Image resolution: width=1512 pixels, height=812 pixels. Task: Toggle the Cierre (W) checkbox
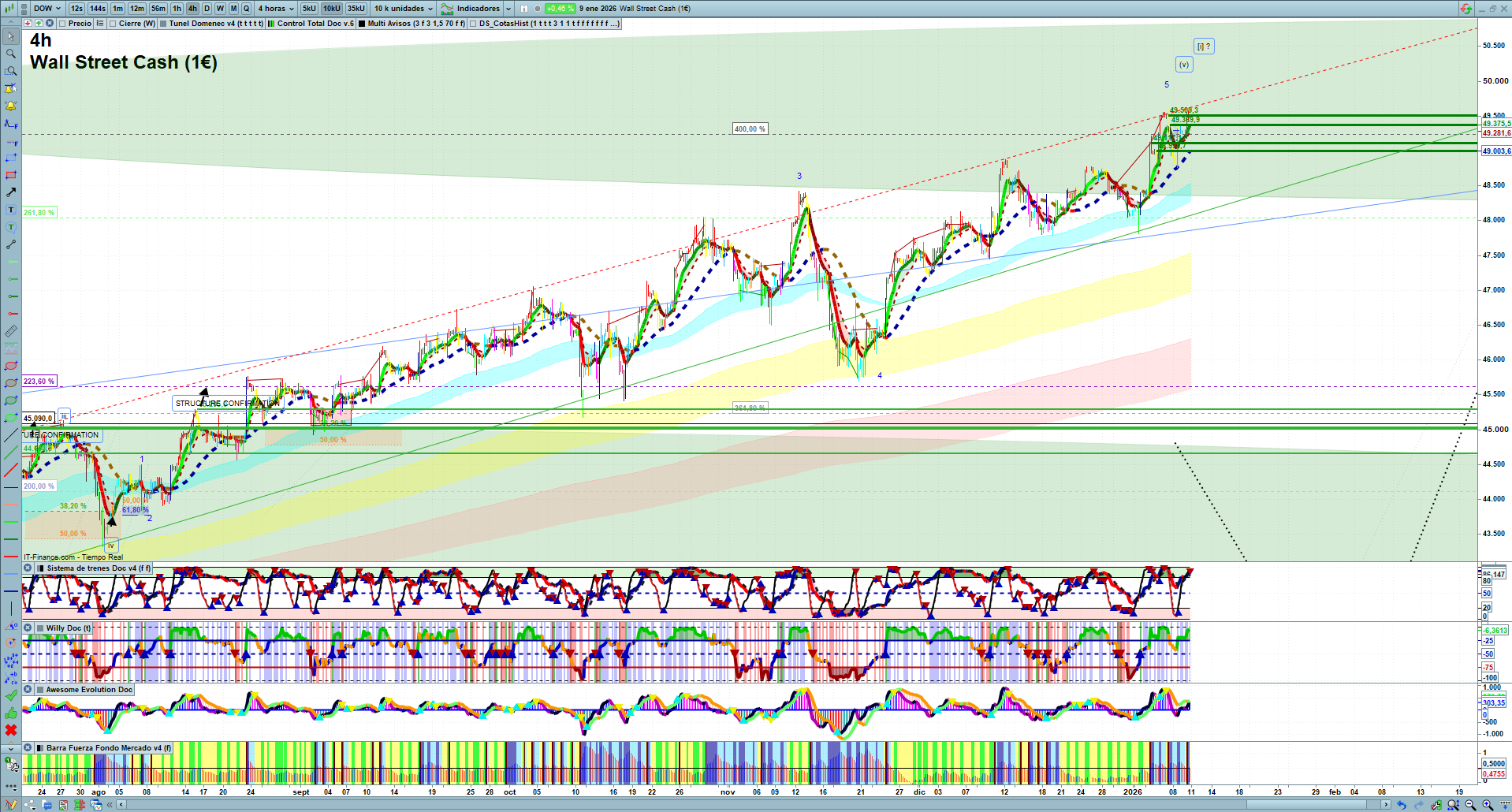point(113,24)
